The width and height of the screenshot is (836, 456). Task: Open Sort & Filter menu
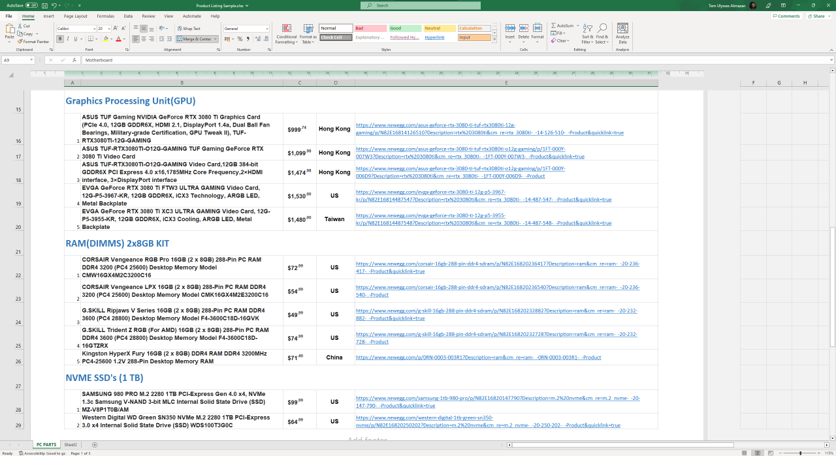click(587, 34)
